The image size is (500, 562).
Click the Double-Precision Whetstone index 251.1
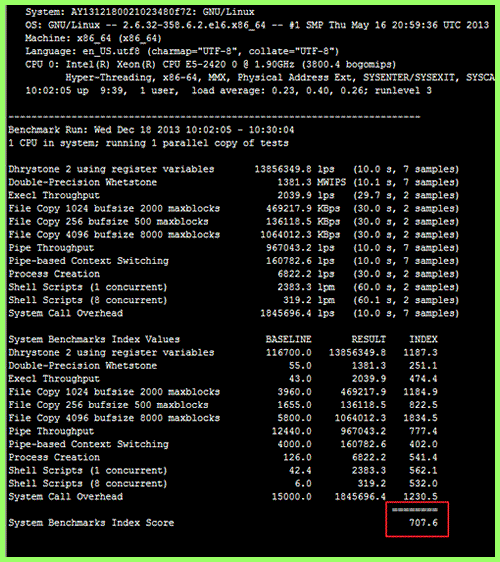pos(423,366)
